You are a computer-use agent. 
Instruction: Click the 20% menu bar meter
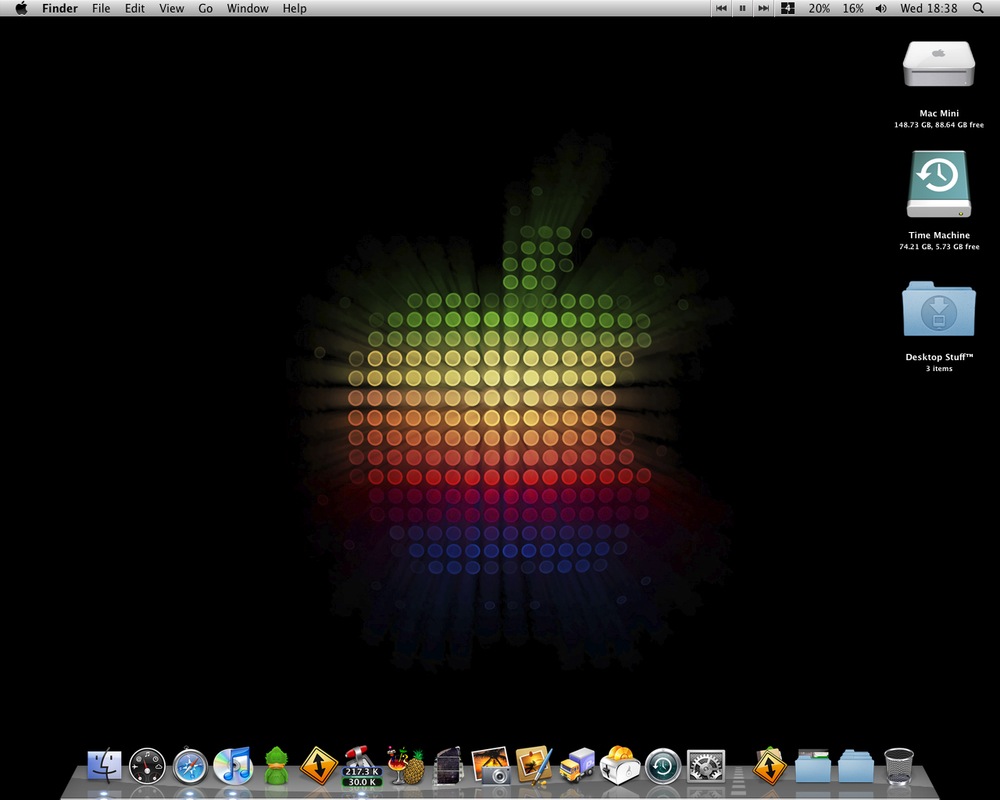[819, 8]
